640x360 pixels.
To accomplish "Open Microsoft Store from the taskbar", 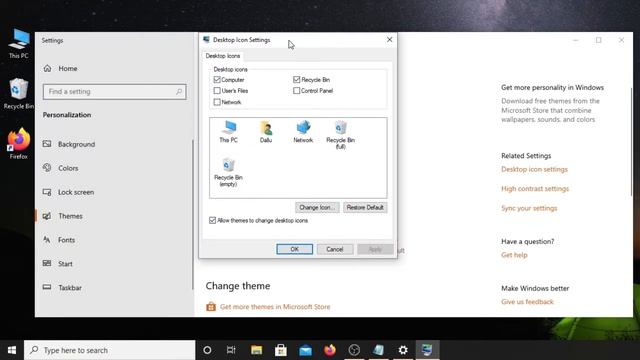I will [281, 350].
